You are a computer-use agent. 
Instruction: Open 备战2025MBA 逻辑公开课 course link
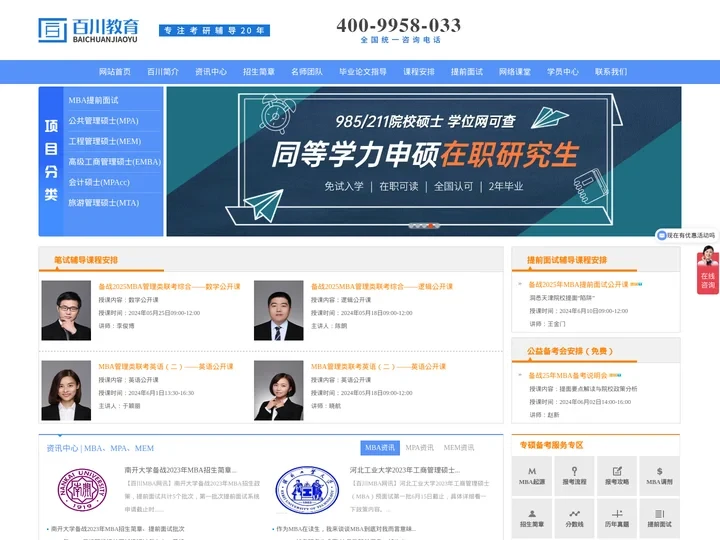pyautogui.click(x=382, y=287)
